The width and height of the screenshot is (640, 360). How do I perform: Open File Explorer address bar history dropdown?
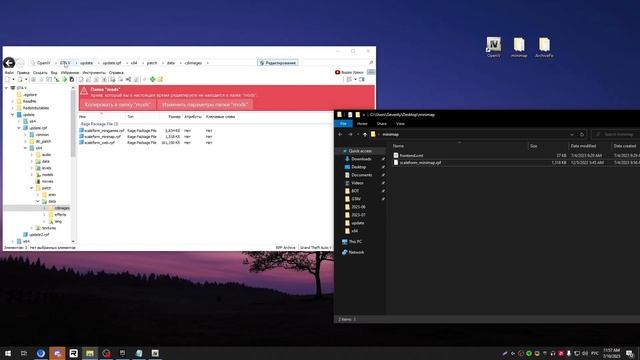tap(572, 134)
